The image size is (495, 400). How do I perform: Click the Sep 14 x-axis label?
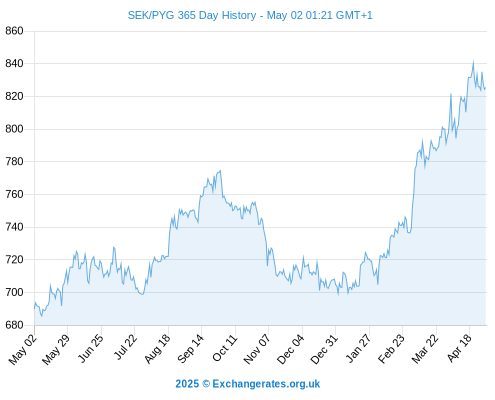click(x=190, y=348)
